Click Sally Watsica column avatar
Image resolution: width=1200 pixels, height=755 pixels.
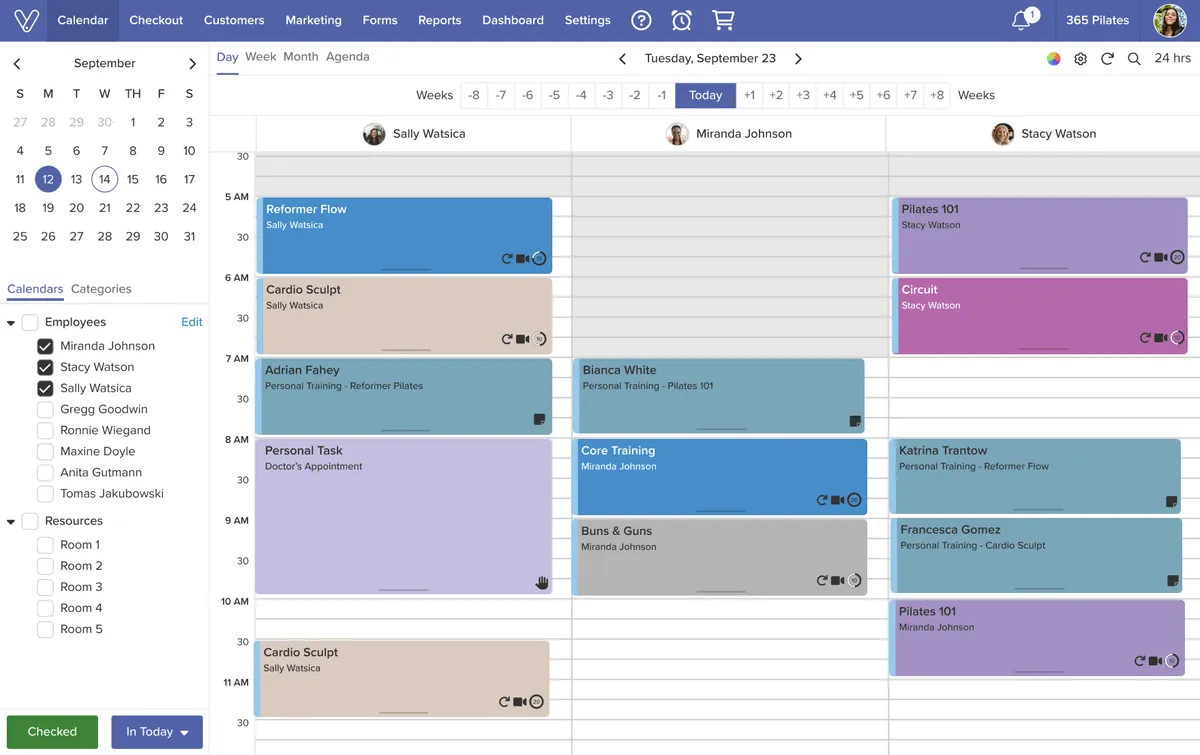(x=374, y=134)
